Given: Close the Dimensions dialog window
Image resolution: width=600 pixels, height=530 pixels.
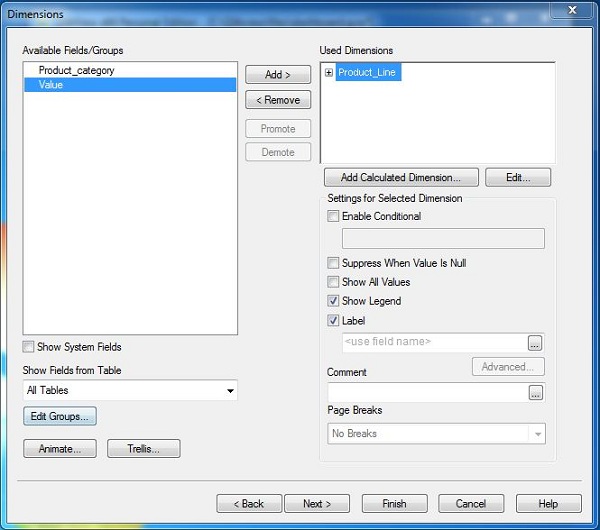Looking at the screenshot, I should tap(573, 12).
